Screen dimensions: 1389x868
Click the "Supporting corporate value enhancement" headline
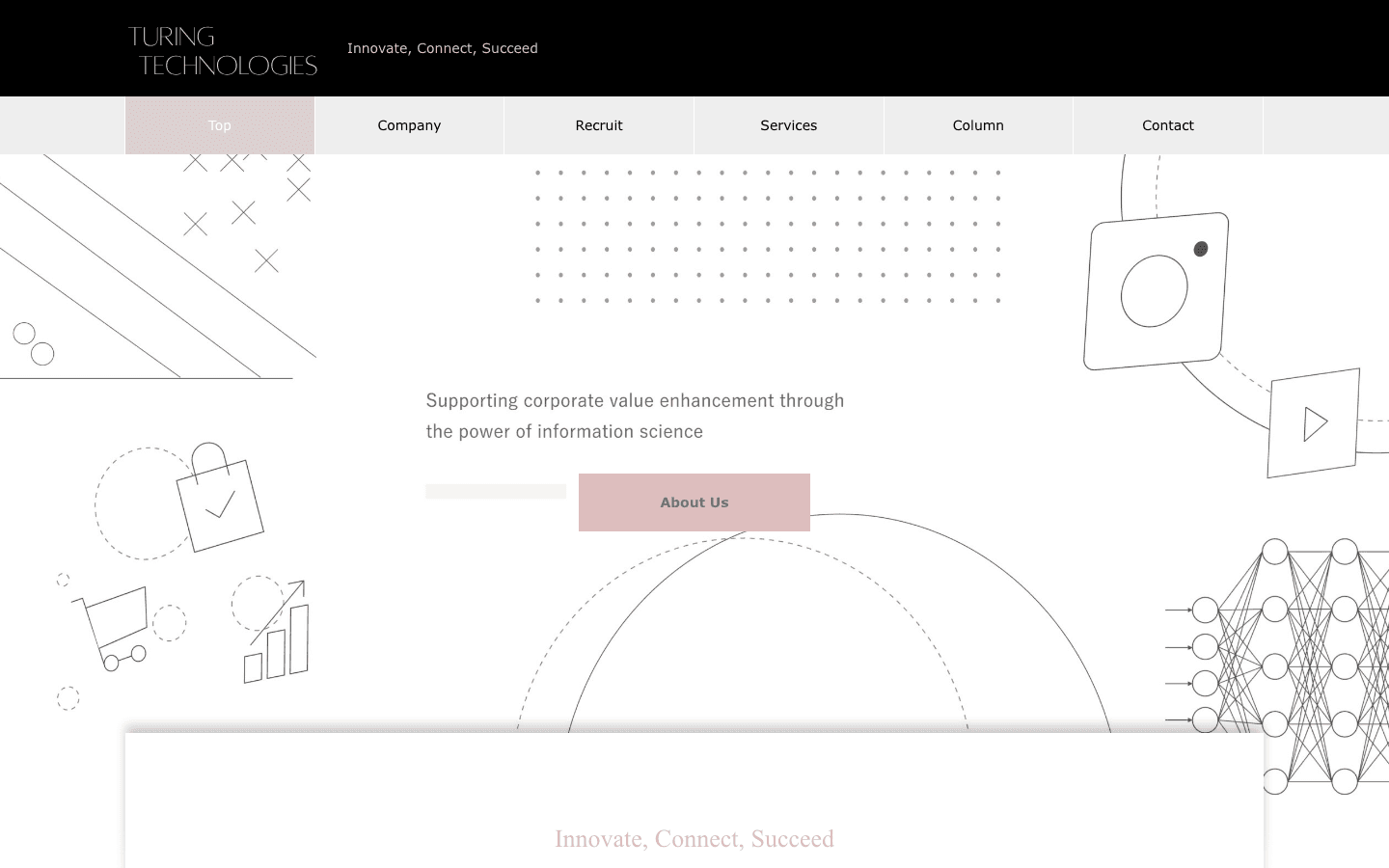(635, 416)
